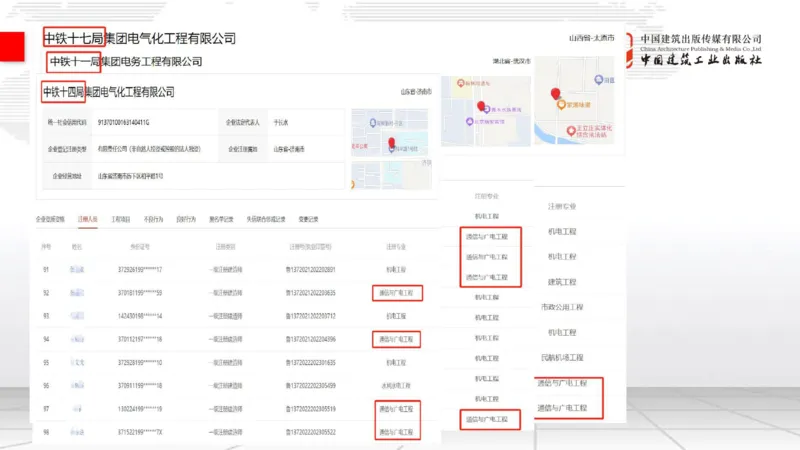Click the Wuhan map thumbnail

point(486,111)
